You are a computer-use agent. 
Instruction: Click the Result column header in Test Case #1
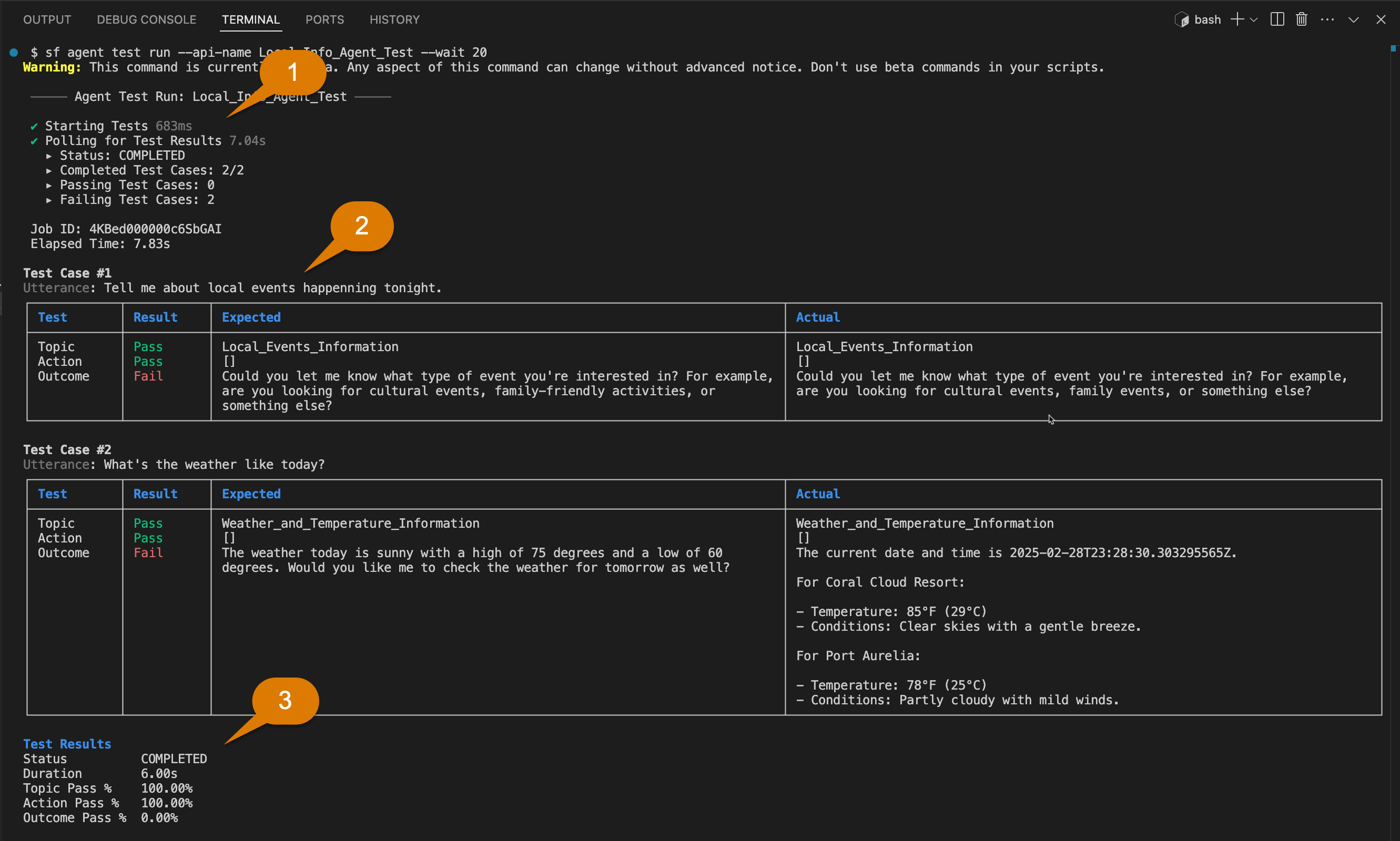click(x=155, y=317)
